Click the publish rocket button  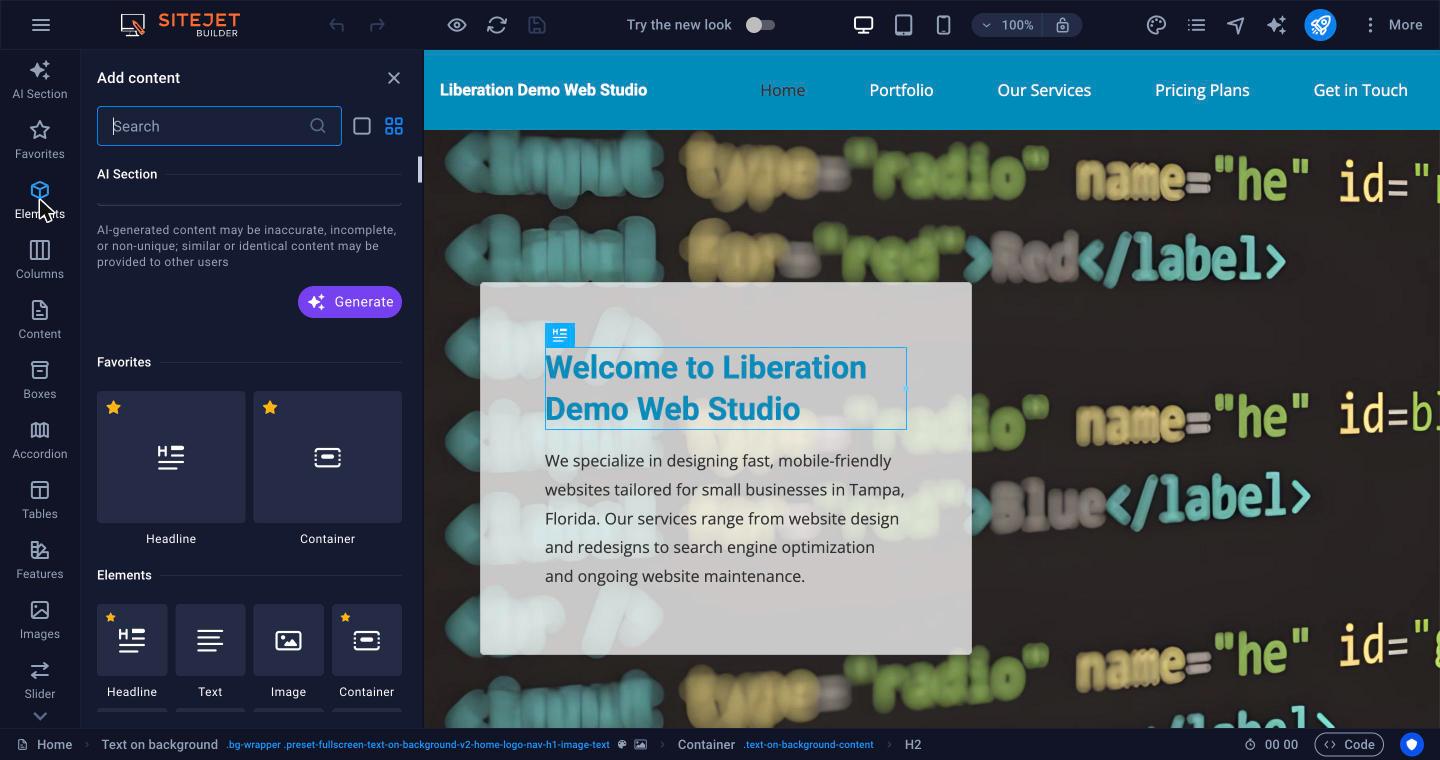[x=1320, y=25]
